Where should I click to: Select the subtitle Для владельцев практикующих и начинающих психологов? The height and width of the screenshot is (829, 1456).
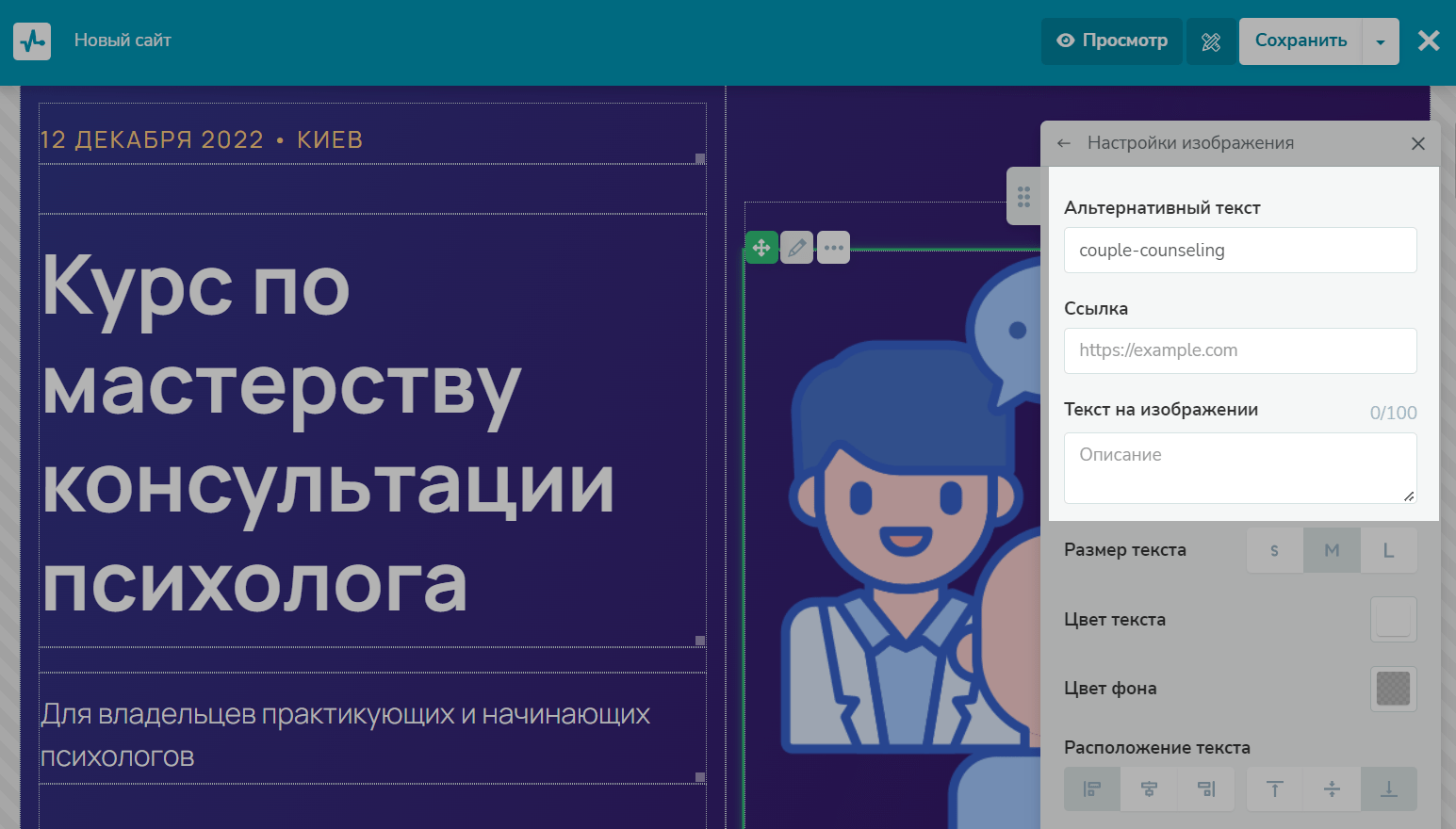(345, 735)
